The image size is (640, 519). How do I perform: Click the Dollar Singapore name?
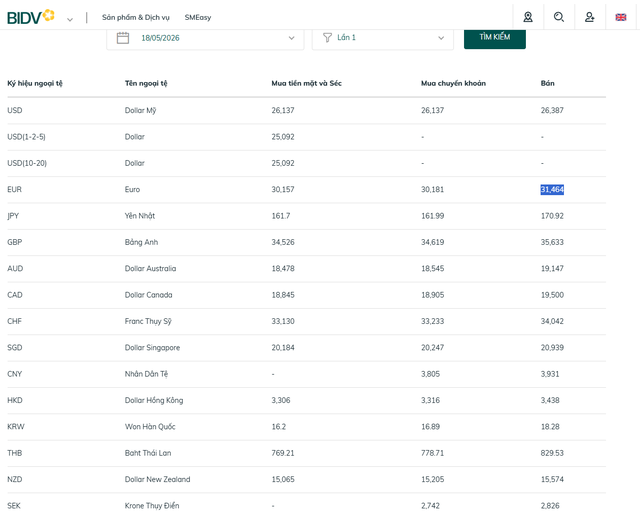tap(152, 348)
